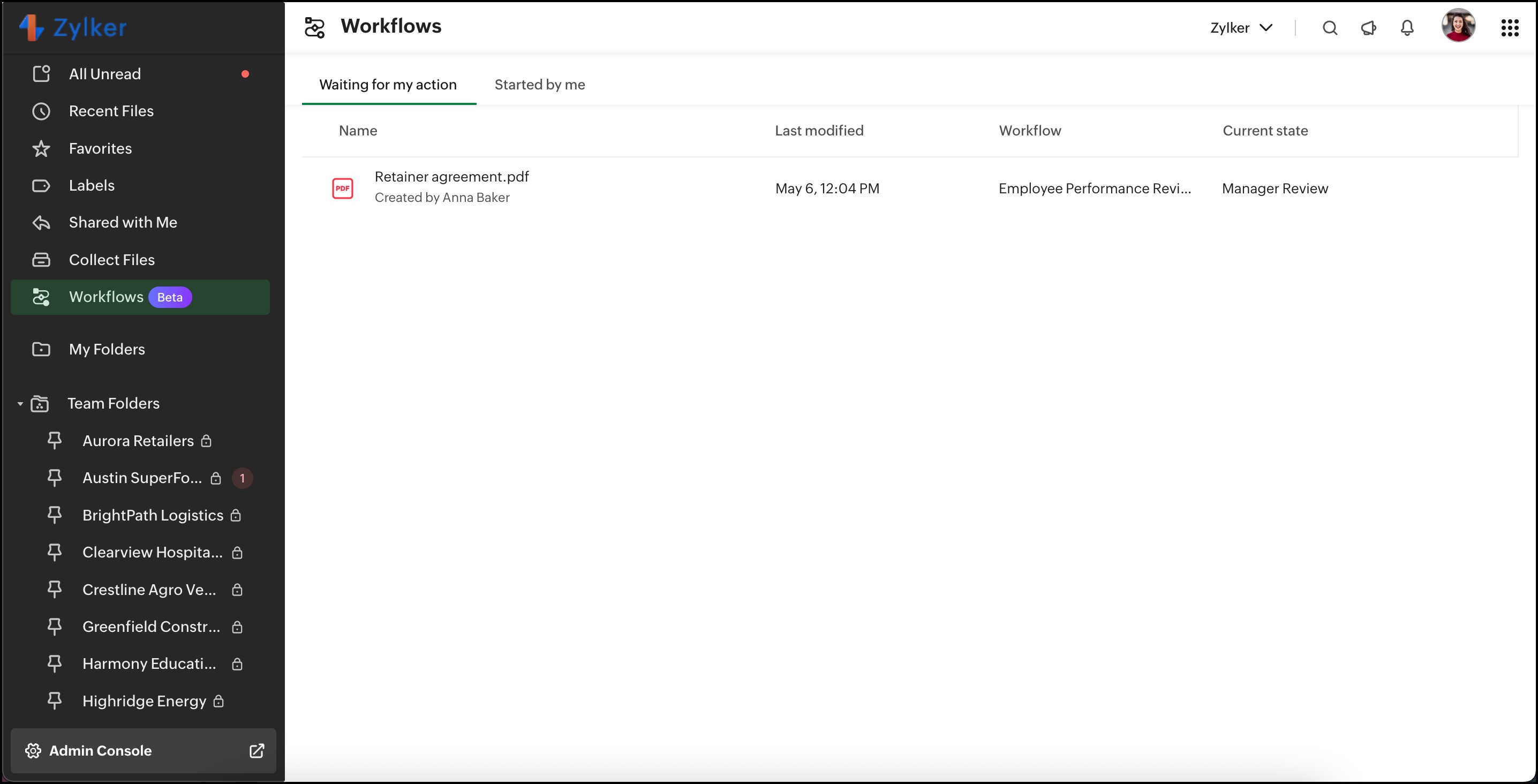Image resolution: width=1538 pixels, height=784 pixels.
Task: Open the Austin SuperFo... team folder
Action: 141,478
